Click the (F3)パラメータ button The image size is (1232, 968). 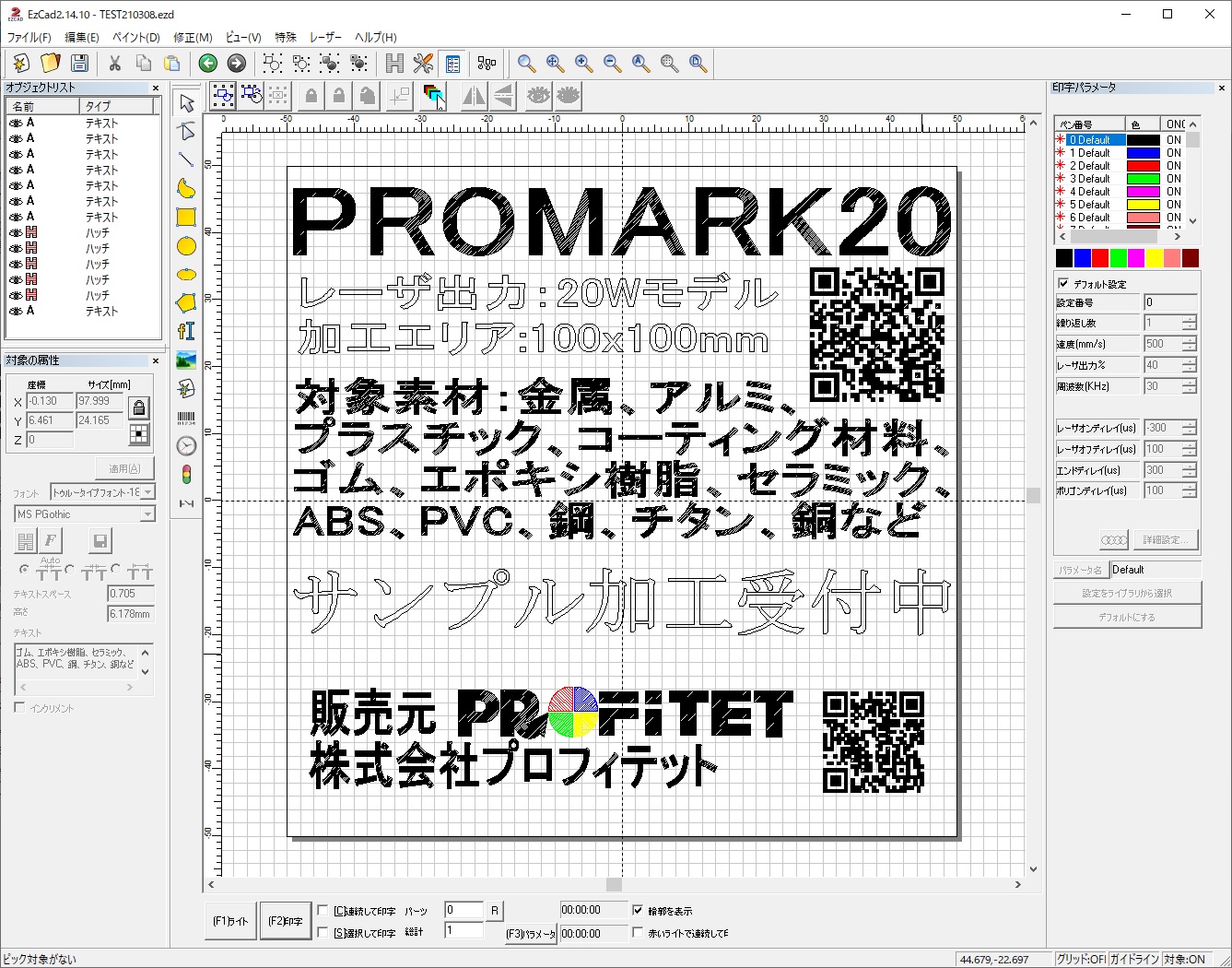(531, 934)
